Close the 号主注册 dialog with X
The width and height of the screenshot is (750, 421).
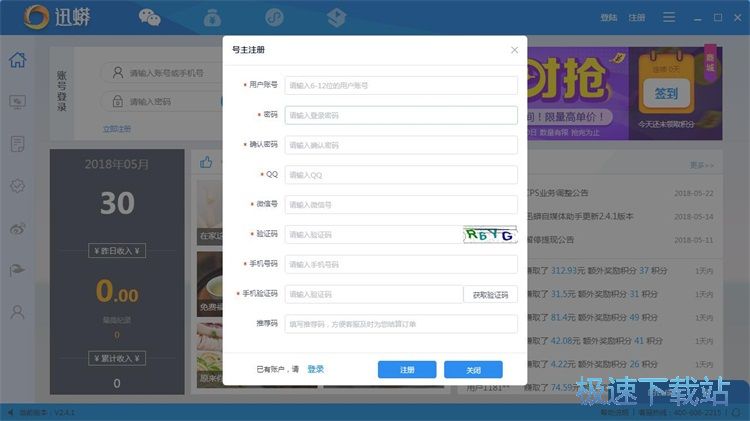point(514,50)
